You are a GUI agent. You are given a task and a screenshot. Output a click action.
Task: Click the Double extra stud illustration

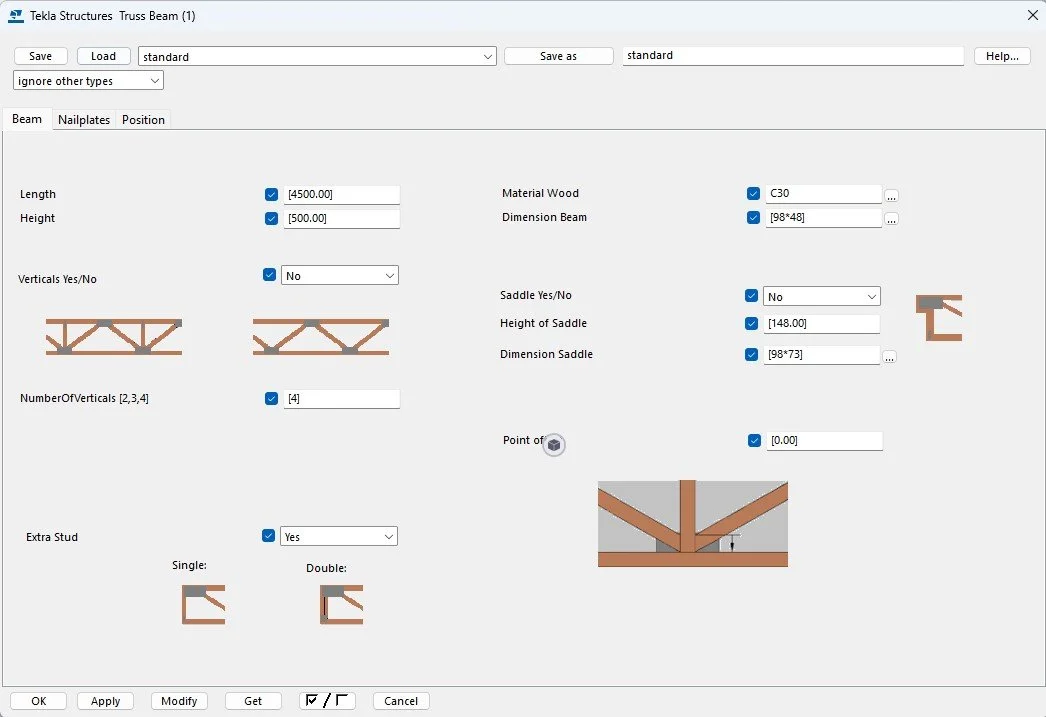click(342, 604)
